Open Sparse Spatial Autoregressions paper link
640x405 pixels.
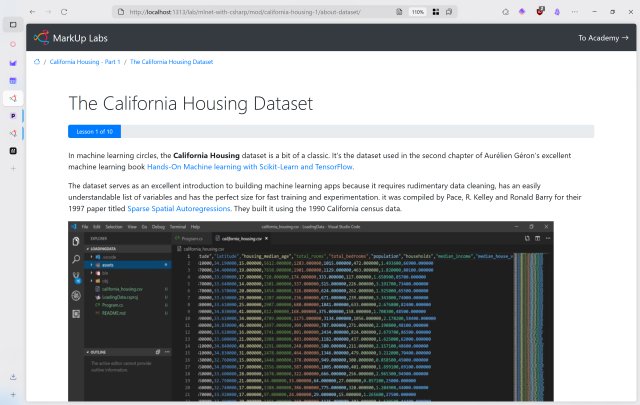pyautogui.click(x=179, y=208)
